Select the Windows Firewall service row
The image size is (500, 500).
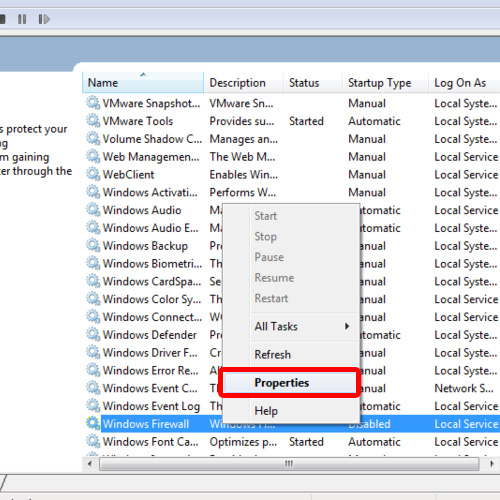(x=300, y=424)
